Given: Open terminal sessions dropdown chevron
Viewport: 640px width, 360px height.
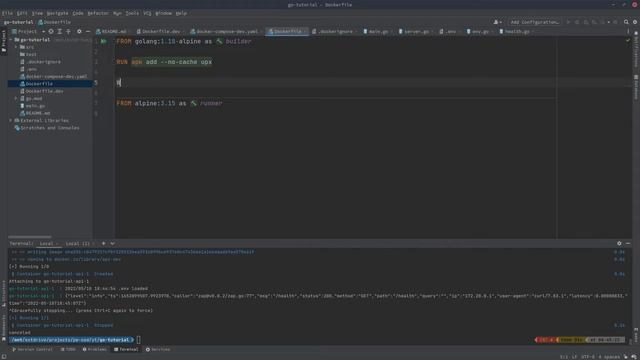Looking at the screenshot, I should click(112, 244).
